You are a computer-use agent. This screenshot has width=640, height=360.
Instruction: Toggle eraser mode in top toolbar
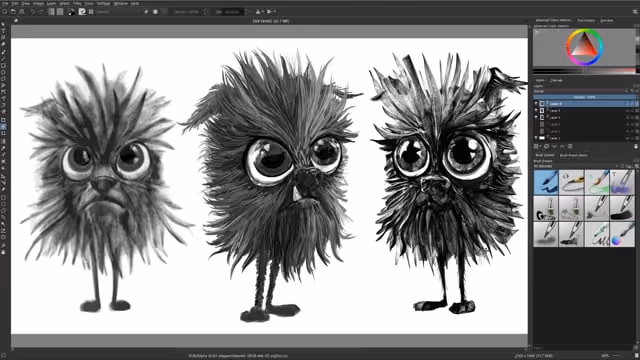point(146,12)
